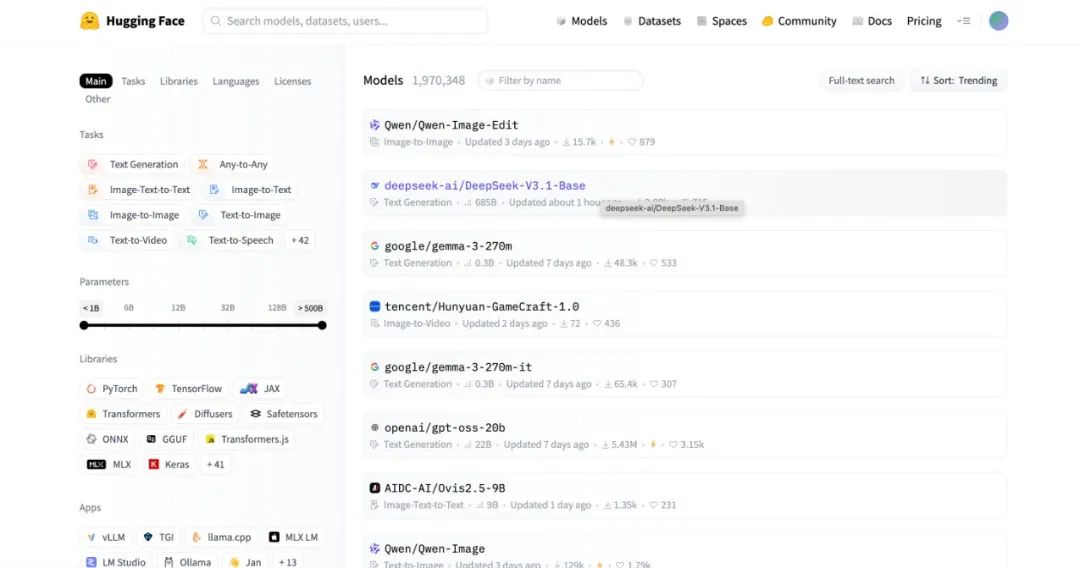1080x568 pixels.
Task: Filter by PyTorch library
Action: coord(112,389)
